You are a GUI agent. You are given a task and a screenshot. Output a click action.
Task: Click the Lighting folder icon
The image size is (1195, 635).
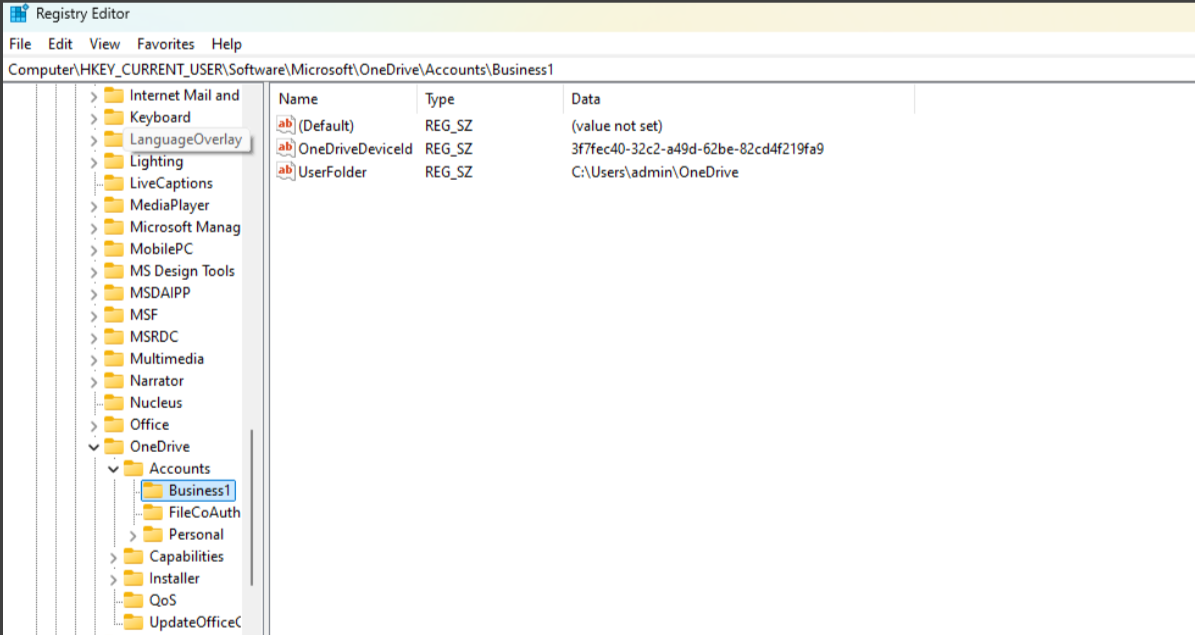[114, 161]
